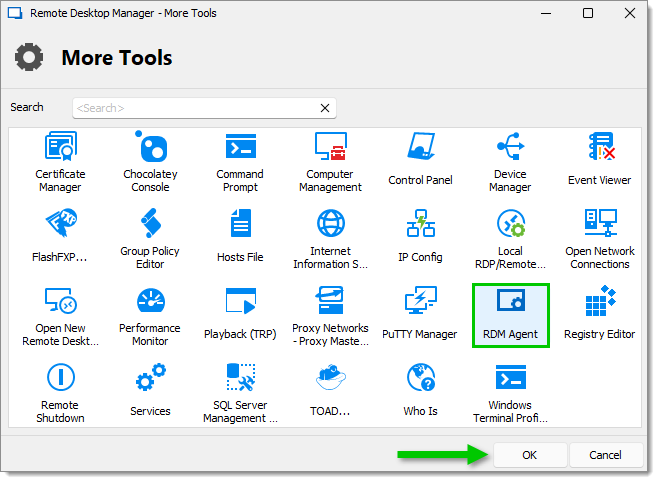Viewport: 658px width, 482px height.
Task: Select SQL Server Management tool
Action: (x=240, y=393)
